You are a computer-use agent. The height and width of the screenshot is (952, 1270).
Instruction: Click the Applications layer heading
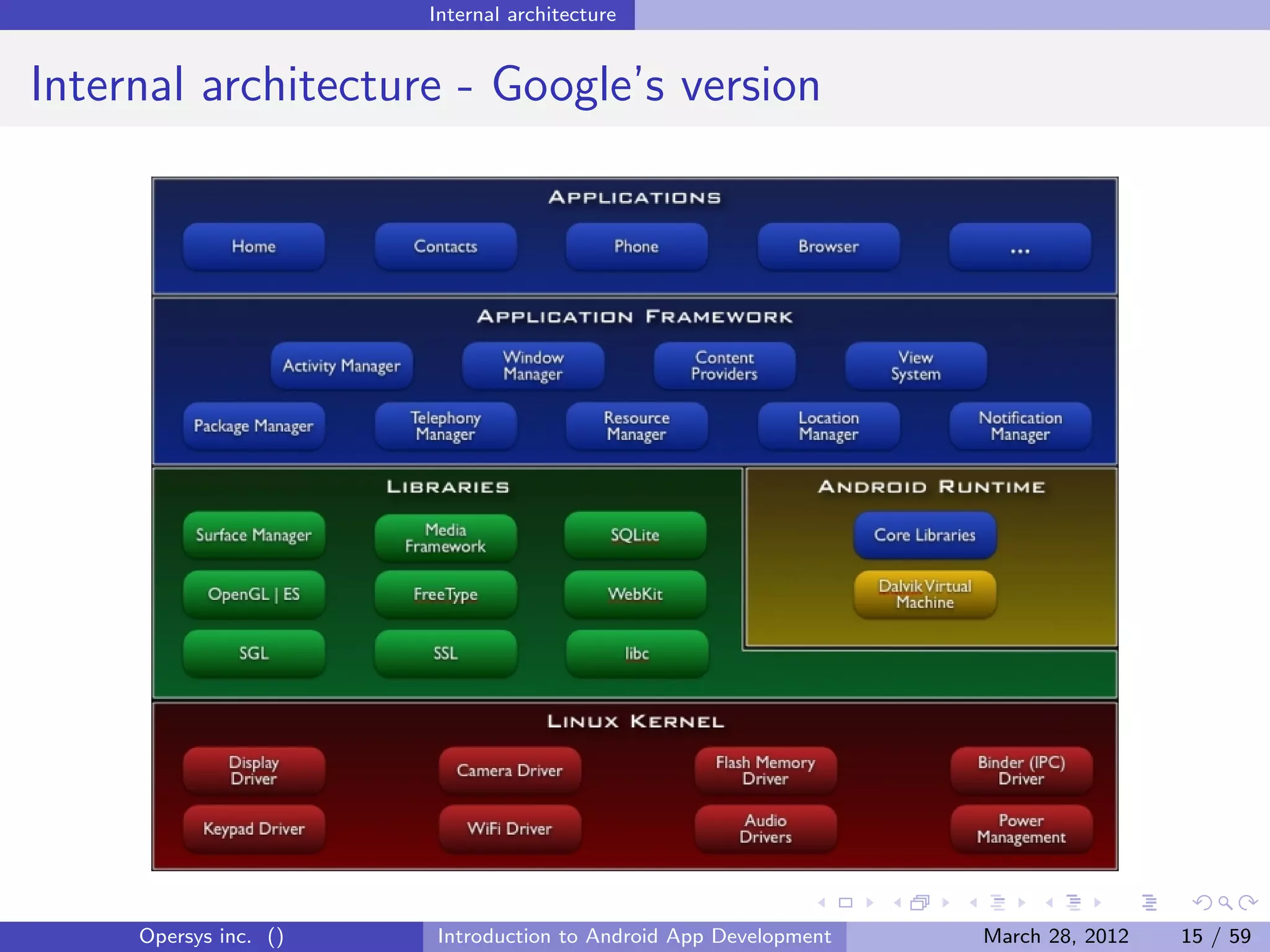(x=635, y=198)
